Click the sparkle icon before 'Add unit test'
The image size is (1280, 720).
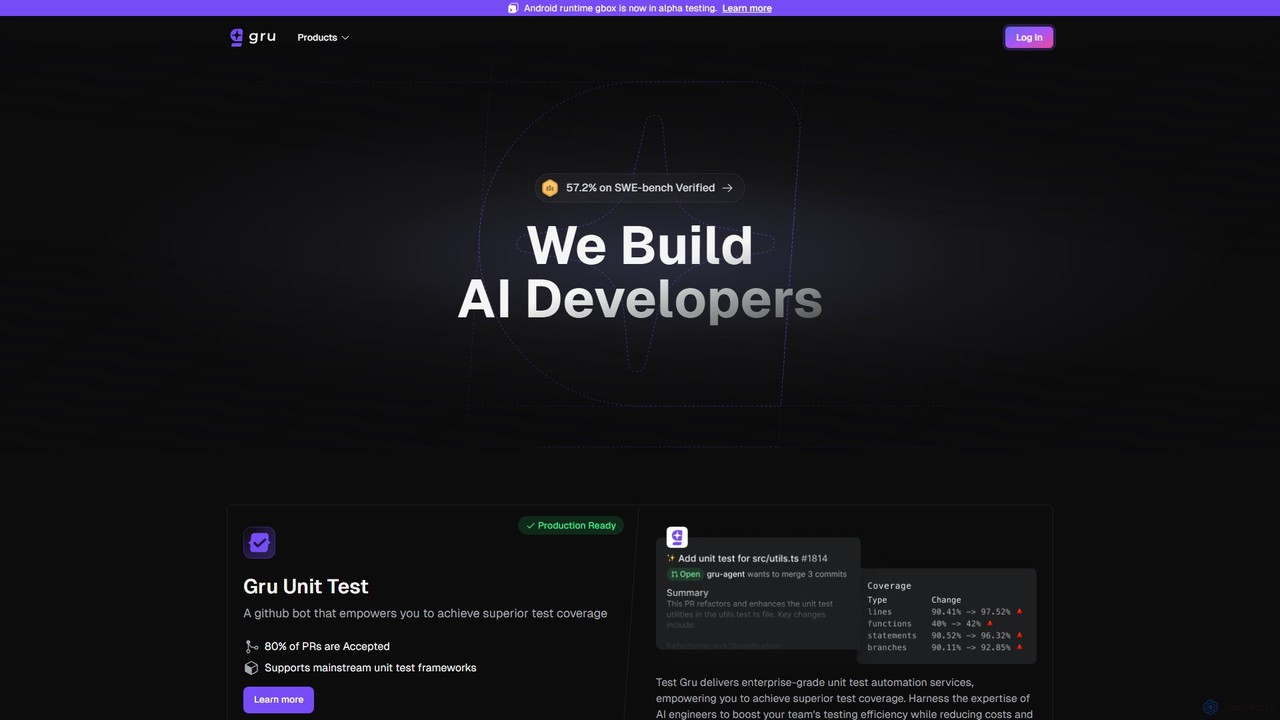tap(671, 559)
